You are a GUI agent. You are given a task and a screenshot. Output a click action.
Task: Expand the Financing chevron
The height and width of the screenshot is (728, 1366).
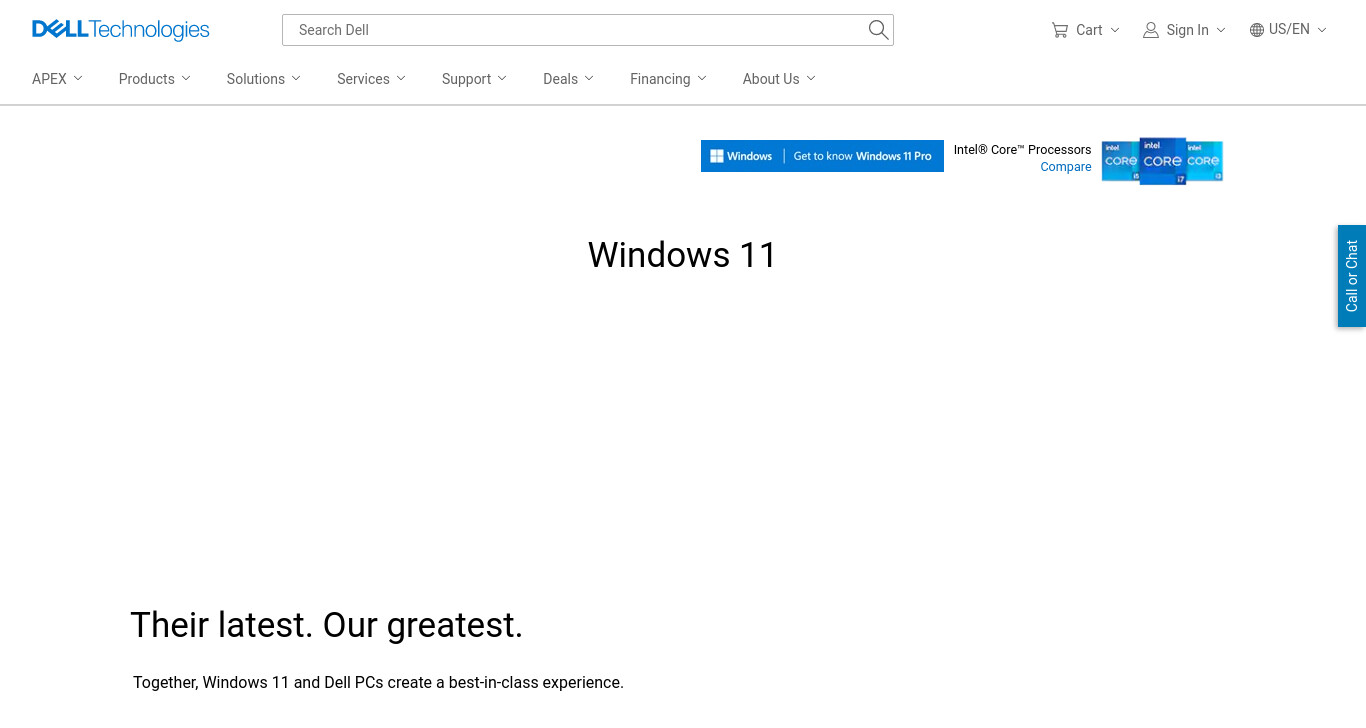tap(702, 78)
